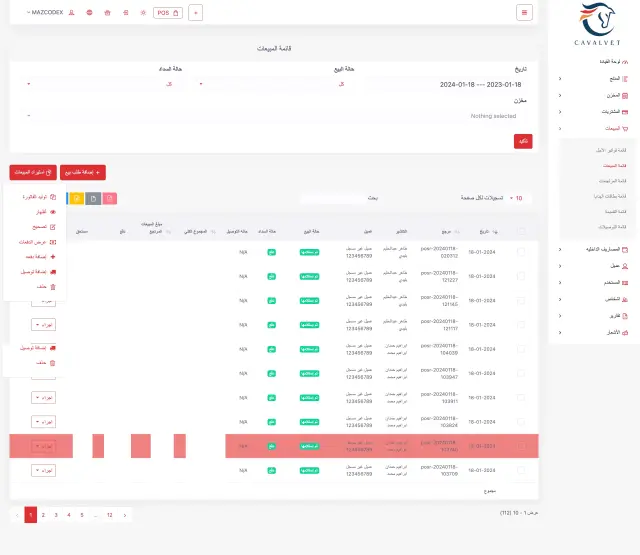Screen dimensions: 640x555
Task: Check the row checkbox for reference ending 121117
Action: click(x=521, y=325)
